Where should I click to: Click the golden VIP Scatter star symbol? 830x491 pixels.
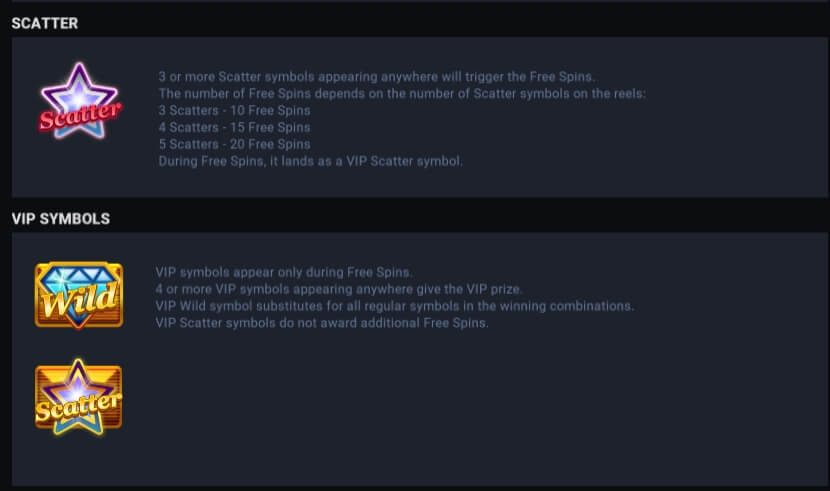coord(78,398)
